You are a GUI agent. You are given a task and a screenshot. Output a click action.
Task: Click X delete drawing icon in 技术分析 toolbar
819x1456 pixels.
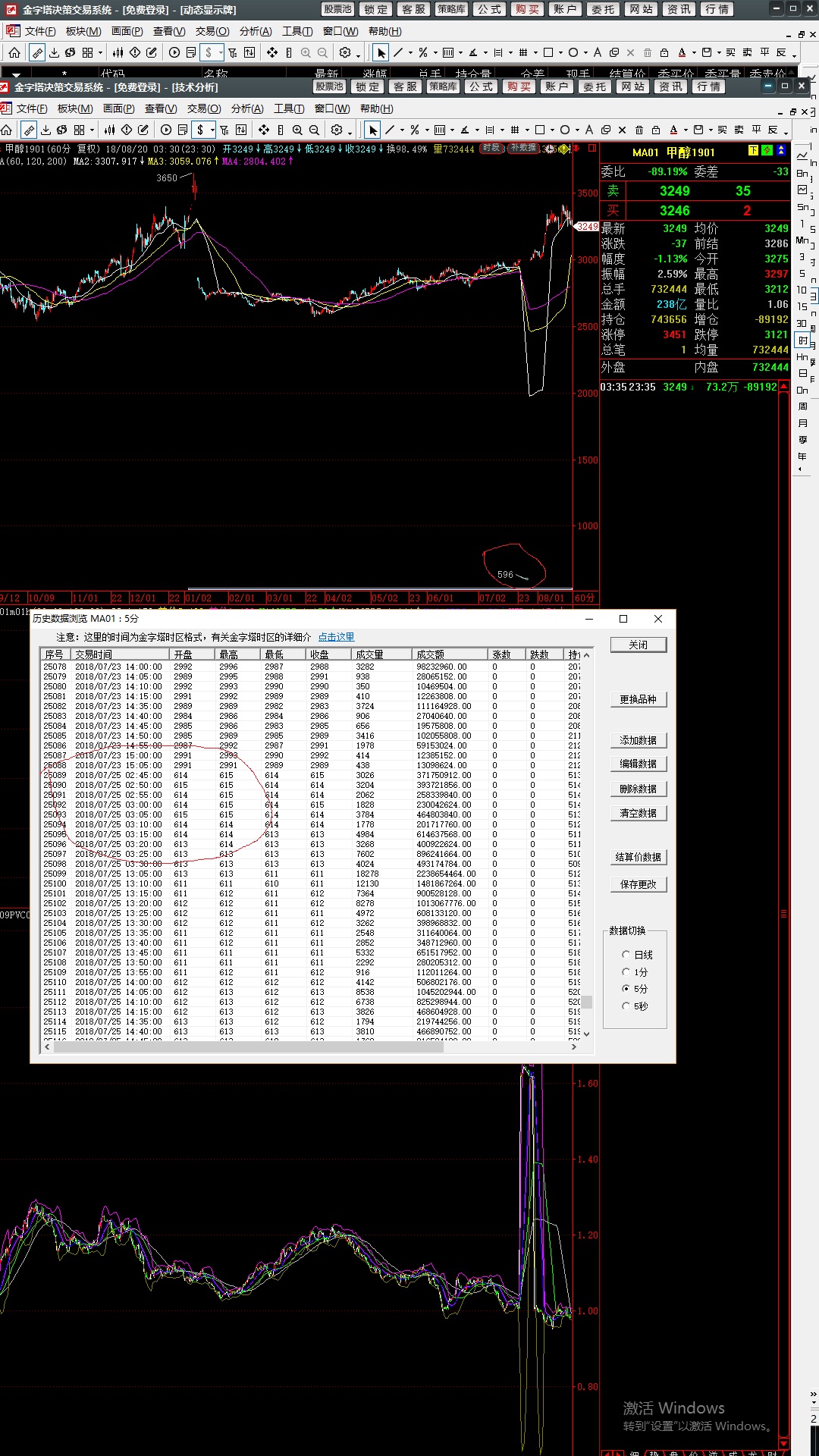pos(623,130)
